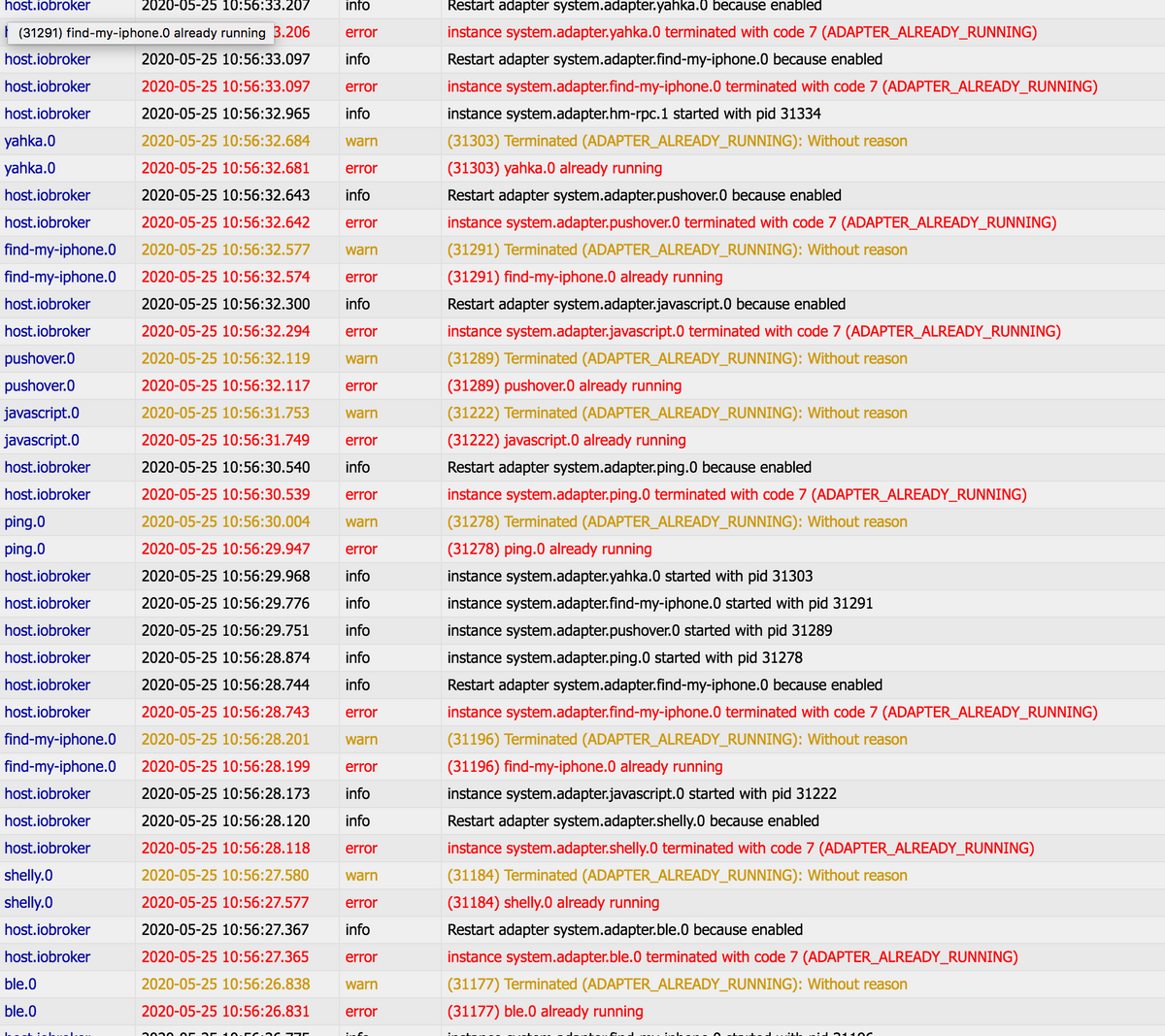1165x1036 pixels.
Task: Click 'system.adapter.ping.0 started with pid 31278'
Action: pos(625,657)
